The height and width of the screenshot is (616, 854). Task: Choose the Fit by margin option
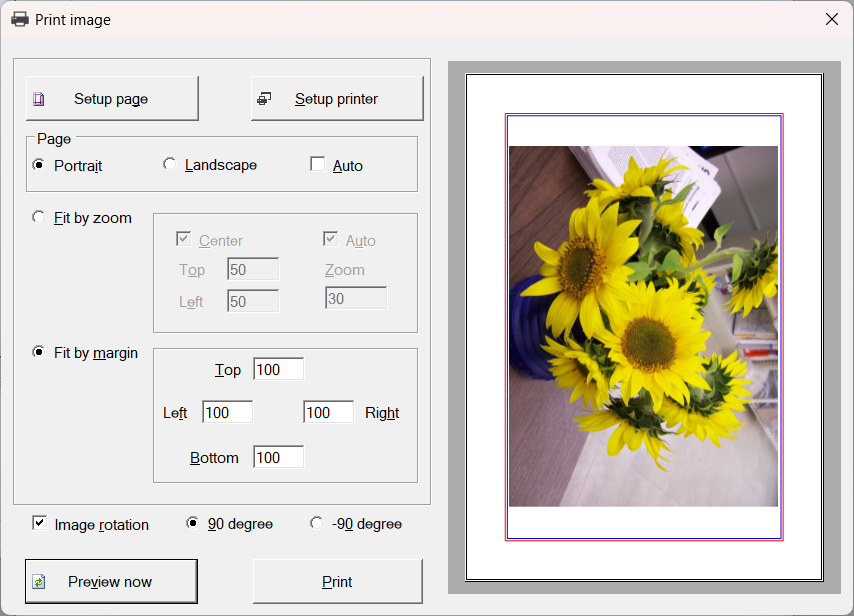[39, 352]
